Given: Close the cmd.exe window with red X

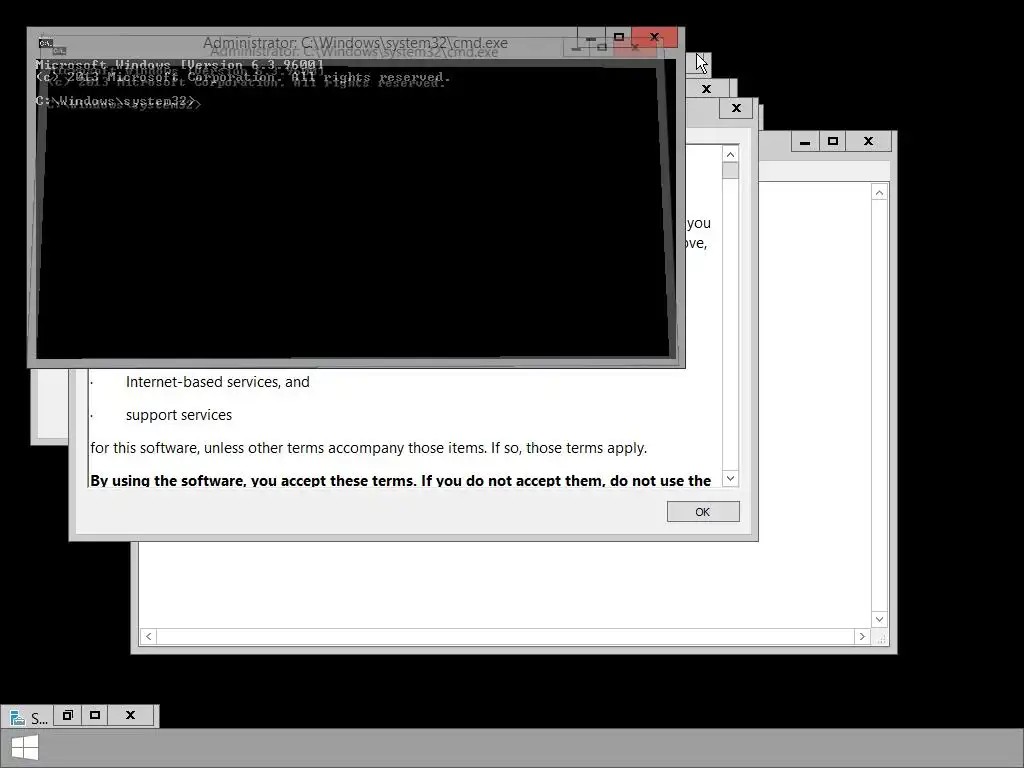Looking at the screenshot, I should tap(654, 37).
